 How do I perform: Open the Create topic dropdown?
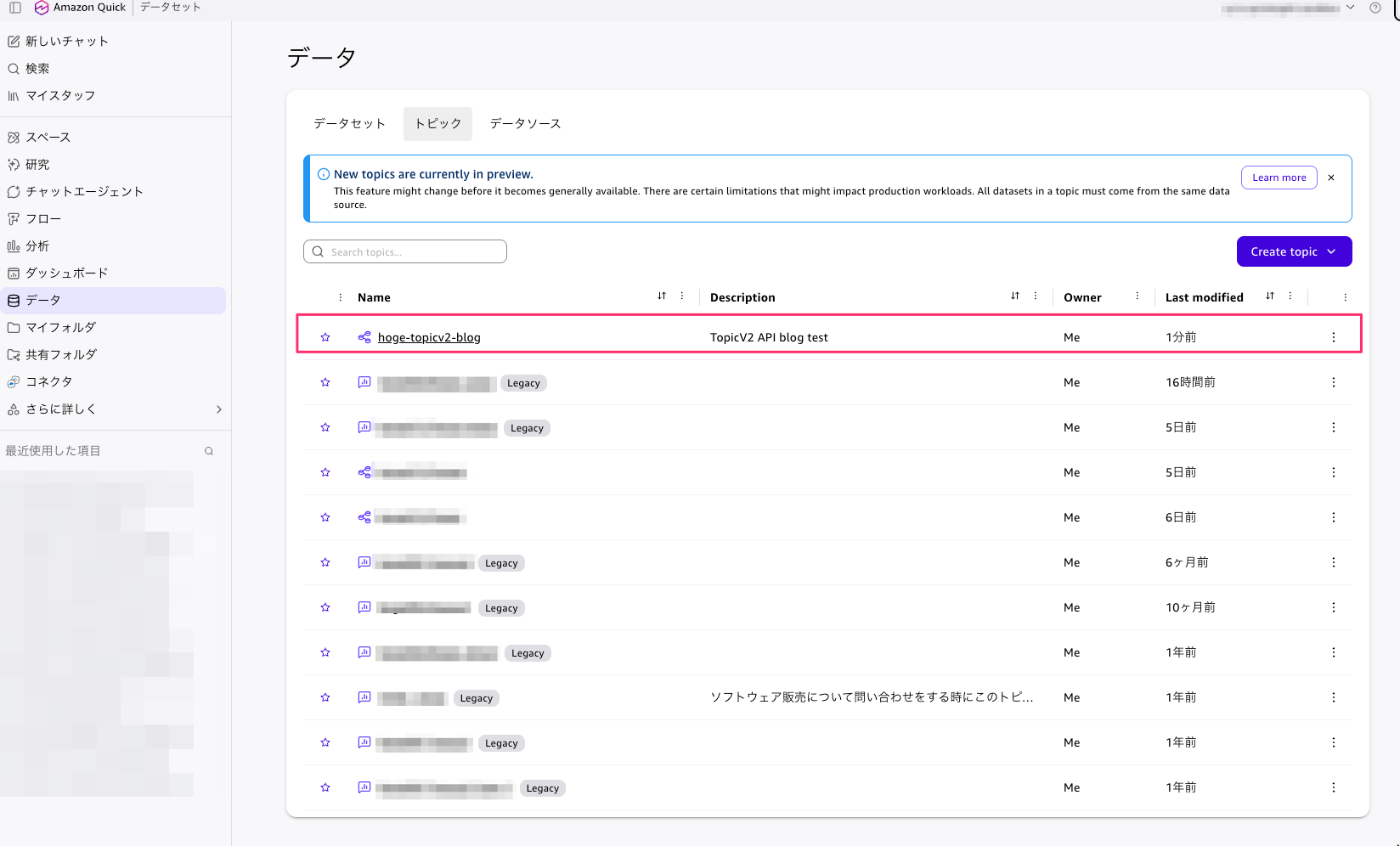[1294, 251]
